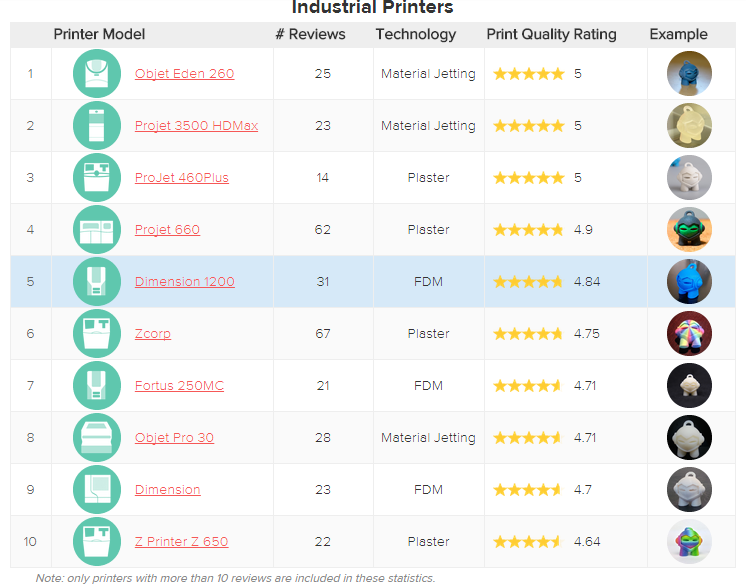This screenshot has width=746, height=586.
Task: View Projet 3500 HDMax example print thumbnail
Action: 689,126
